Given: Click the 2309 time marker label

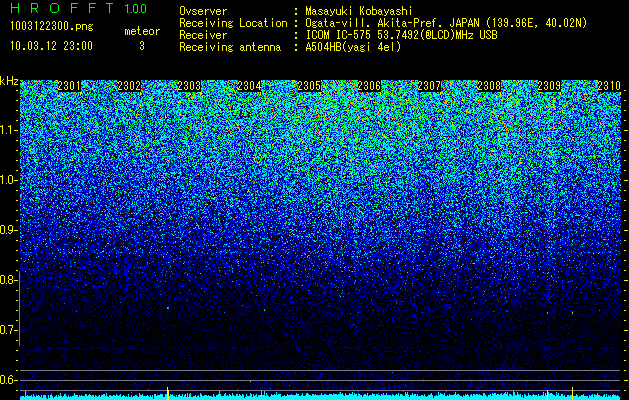Looking at the screenshot, I should coord(549,86).
